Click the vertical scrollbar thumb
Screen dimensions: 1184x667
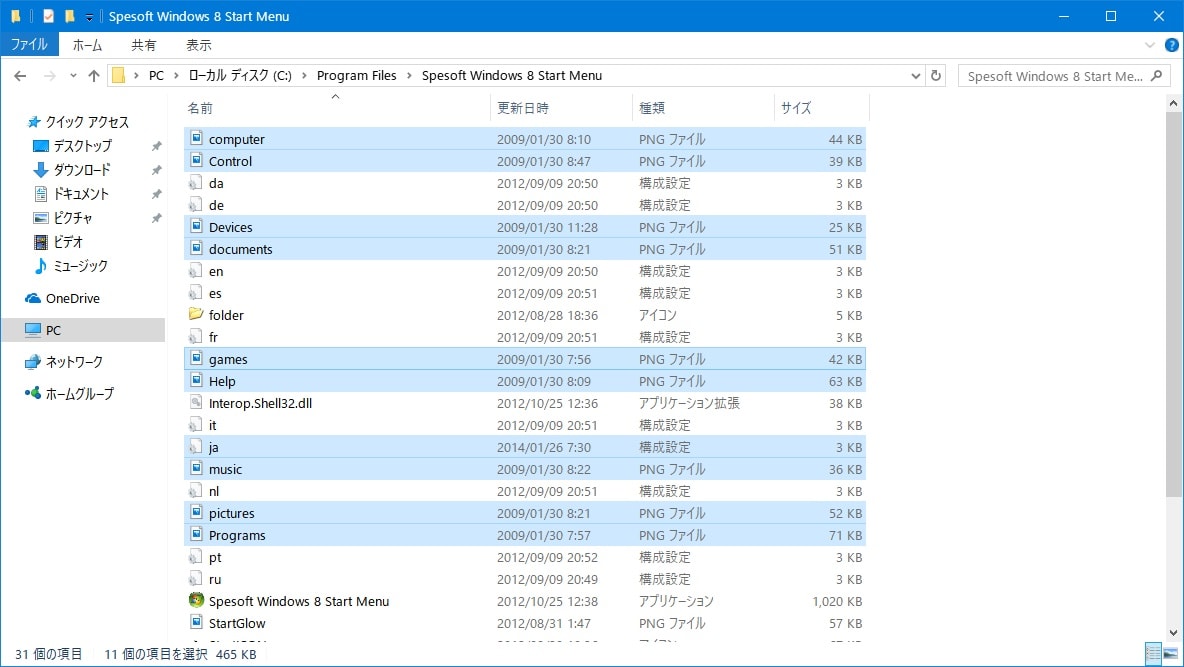click(1173, 304)
